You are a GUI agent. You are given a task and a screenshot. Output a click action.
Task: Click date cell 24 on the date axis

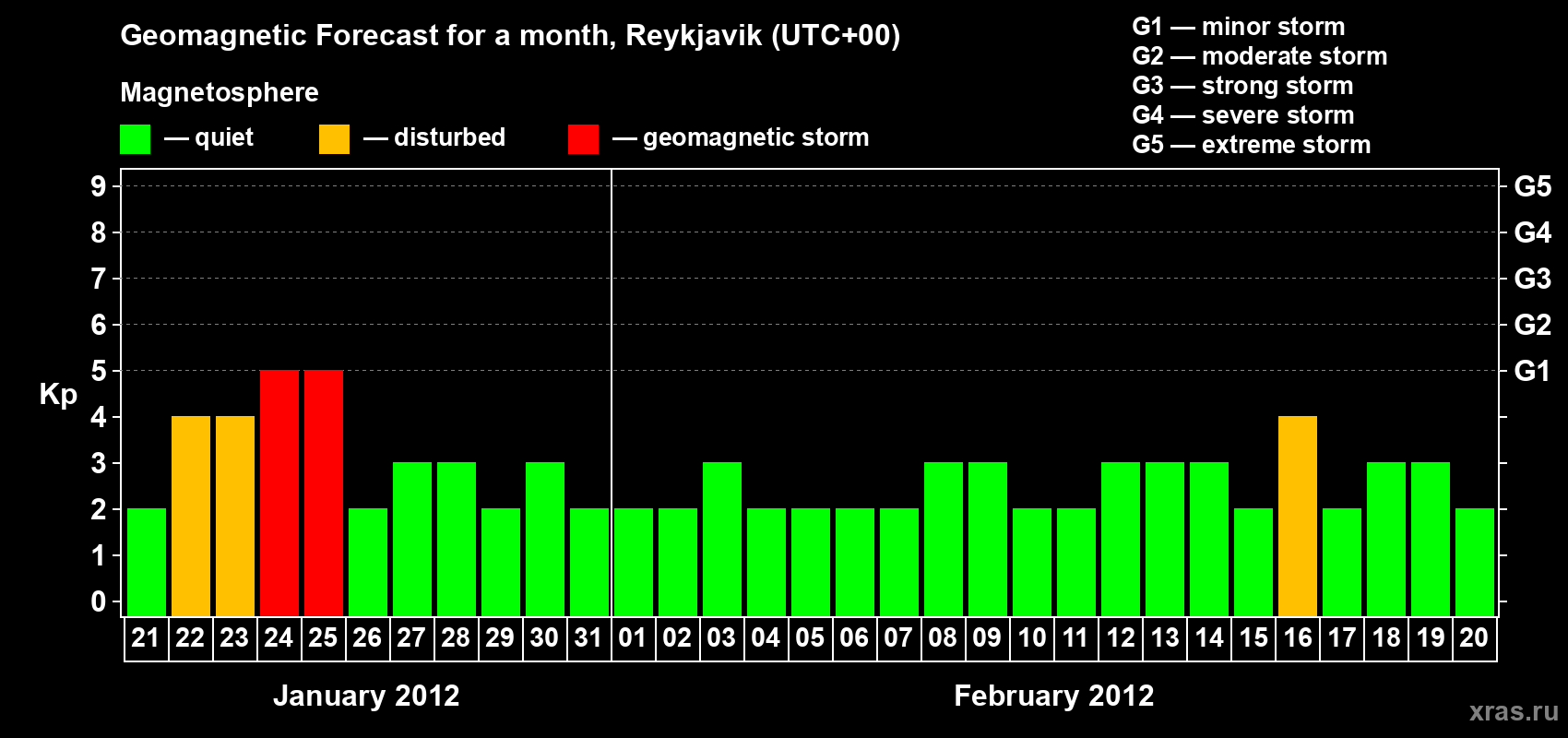click(x=279, y=638)
